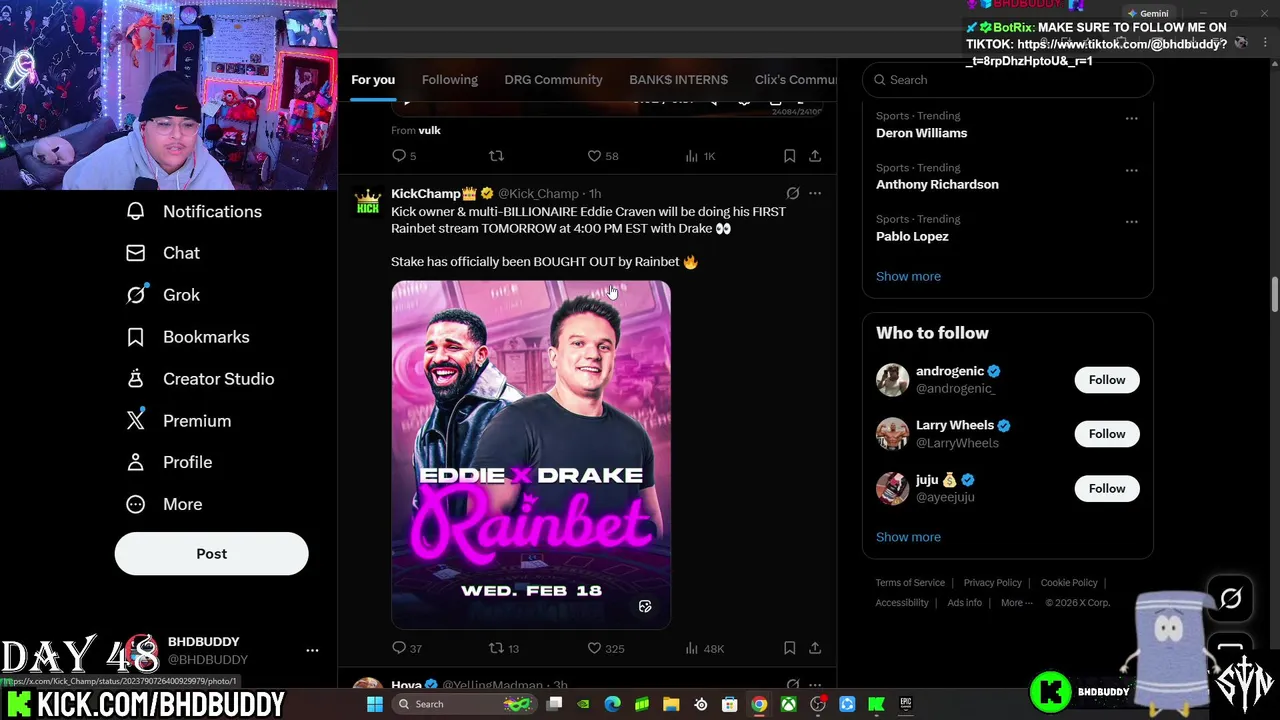Click the Grok icon on KickChamp post

pyautogui.click(x=792, y=193)
